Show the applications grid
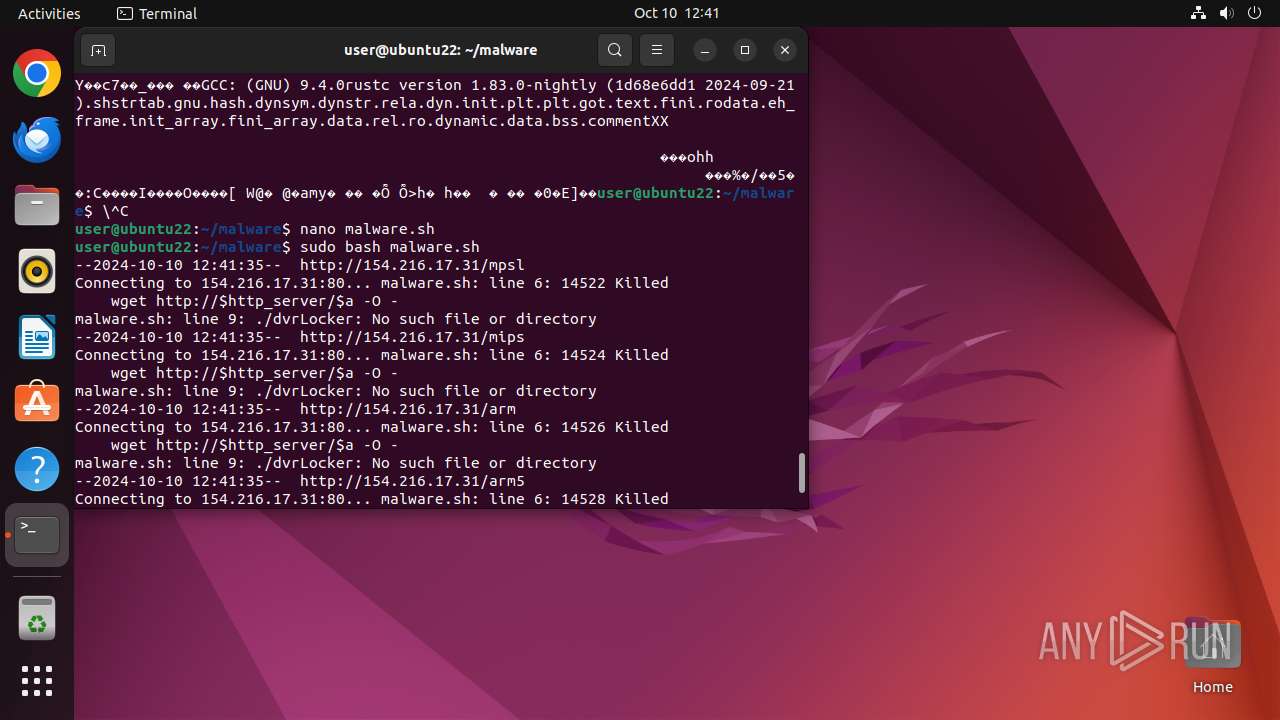The width and height of the screenshot is (1280, 720). click(x=37, y=681)
